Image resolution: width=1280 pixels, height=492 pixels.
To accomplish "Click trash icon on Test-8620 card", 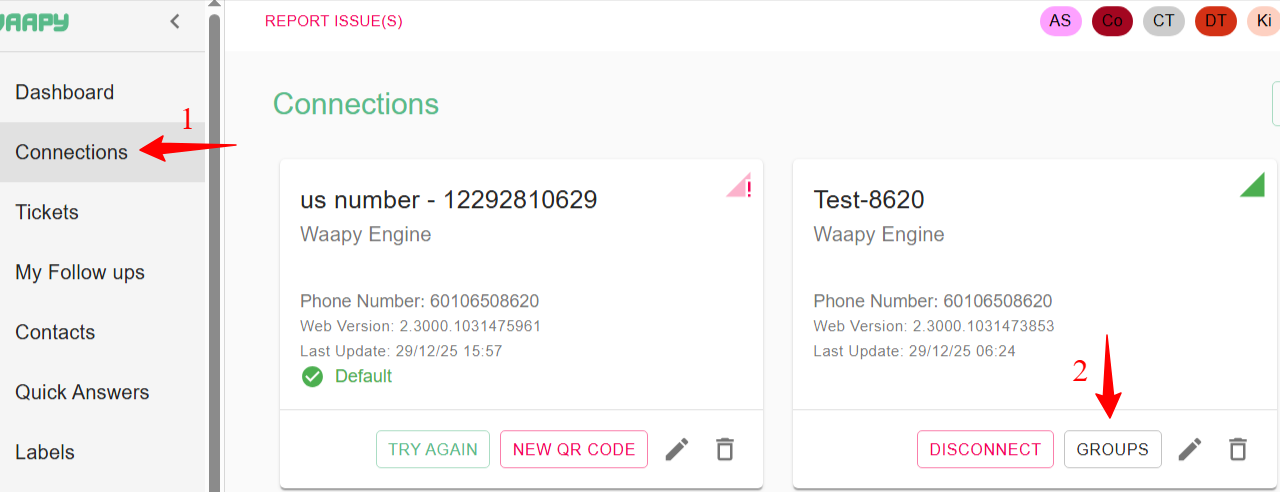I will (x=1238, y=449).
